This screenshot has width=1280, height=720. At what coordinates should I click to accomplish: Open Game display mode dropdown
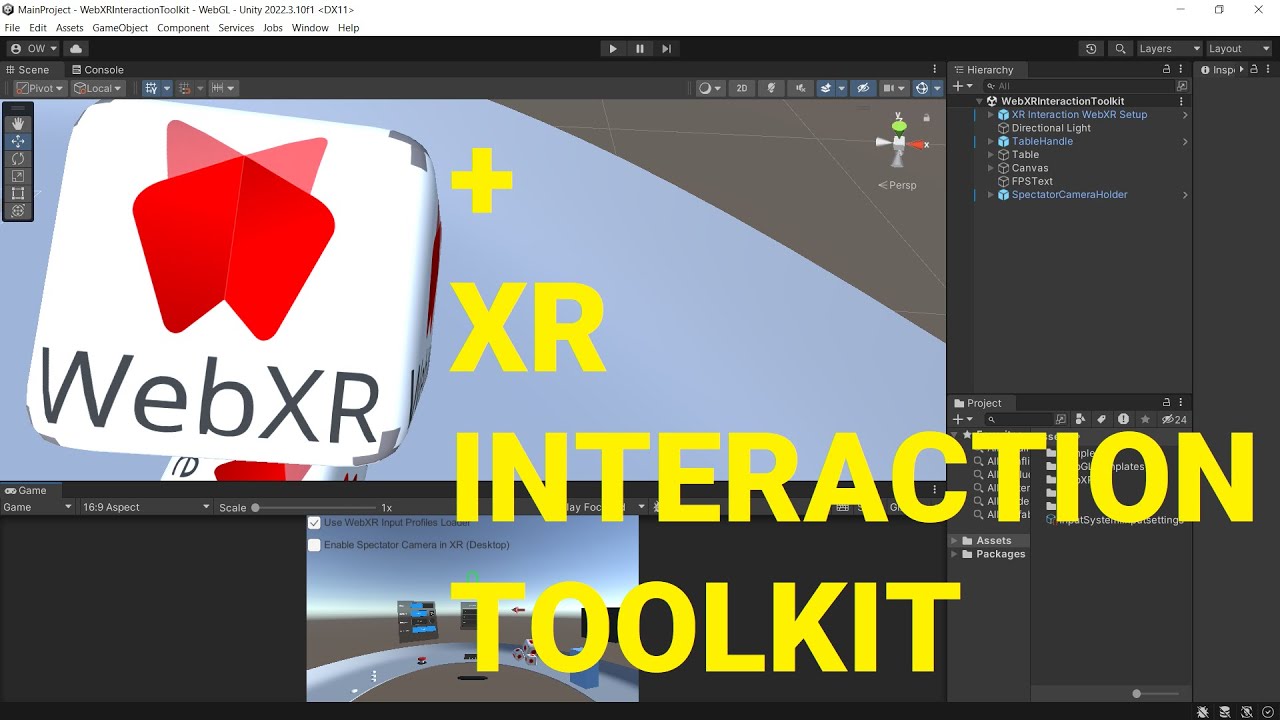pos(38,507)
